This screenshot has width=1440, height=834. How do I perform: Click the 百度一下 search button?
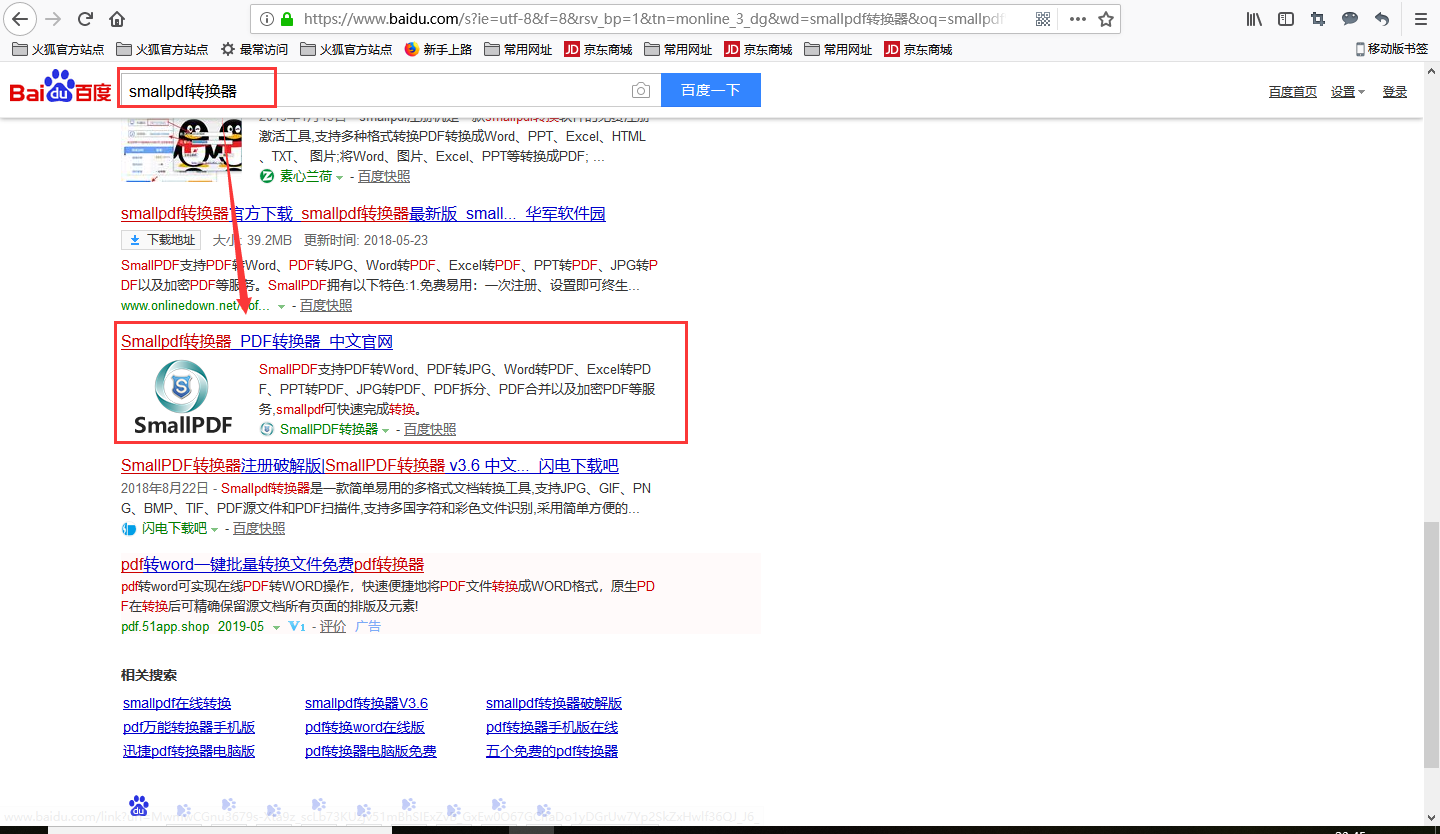tap(711, 90)
